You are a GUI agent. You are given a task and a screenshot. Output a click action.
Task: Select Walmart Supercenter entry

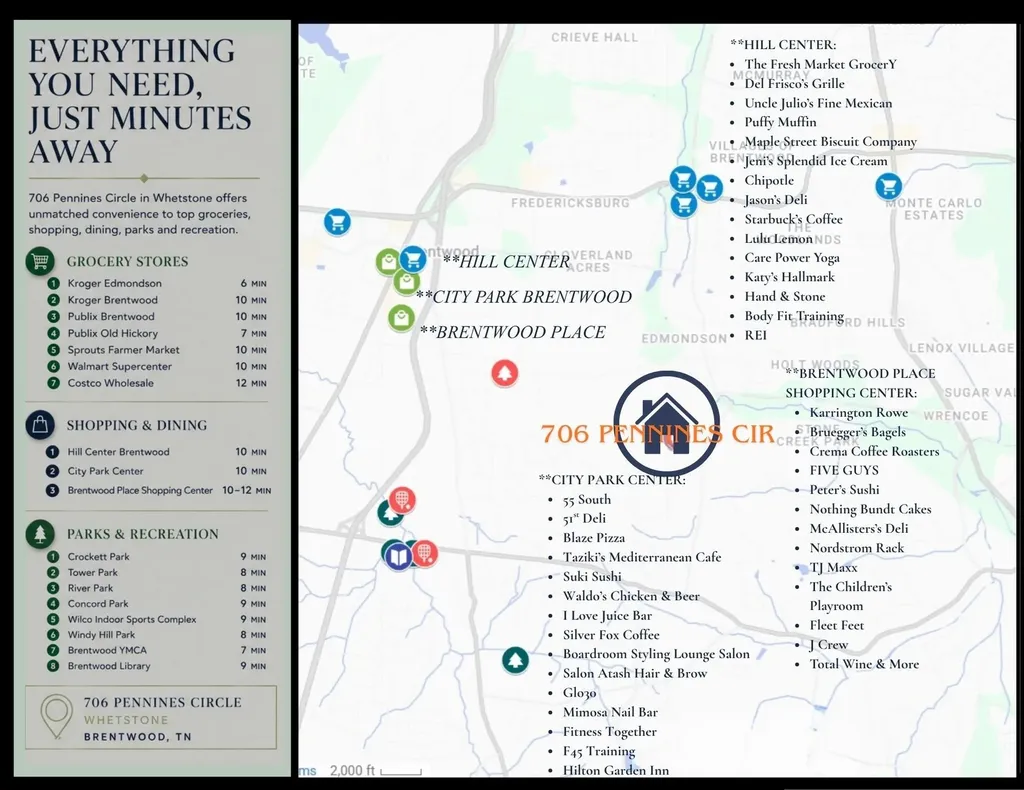(x=120, y=366)
